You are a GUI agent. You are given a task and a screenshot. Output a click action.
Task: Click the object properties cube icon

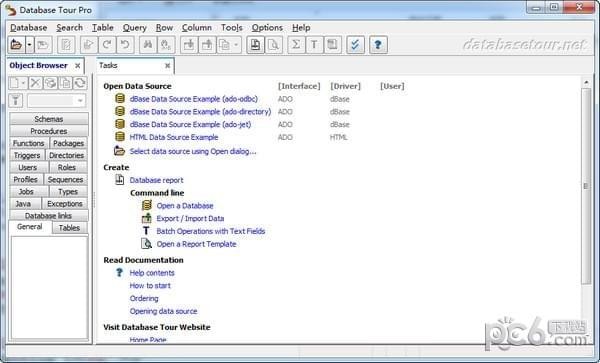coord(50,83)
